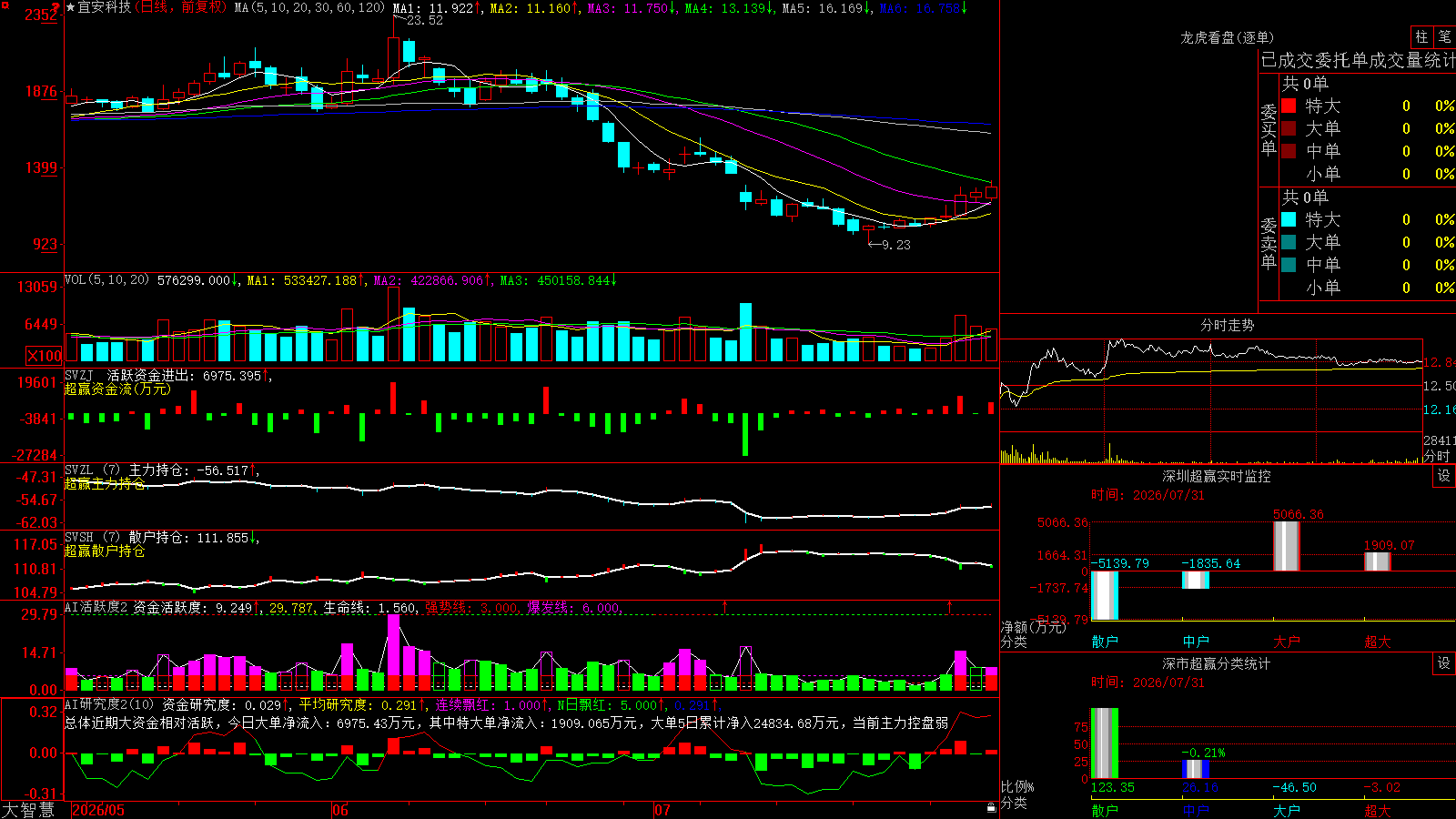Click the 超赢主力持仓 label
The width and height of the screenshot is (1456, 819).
[x=105, y=484]
